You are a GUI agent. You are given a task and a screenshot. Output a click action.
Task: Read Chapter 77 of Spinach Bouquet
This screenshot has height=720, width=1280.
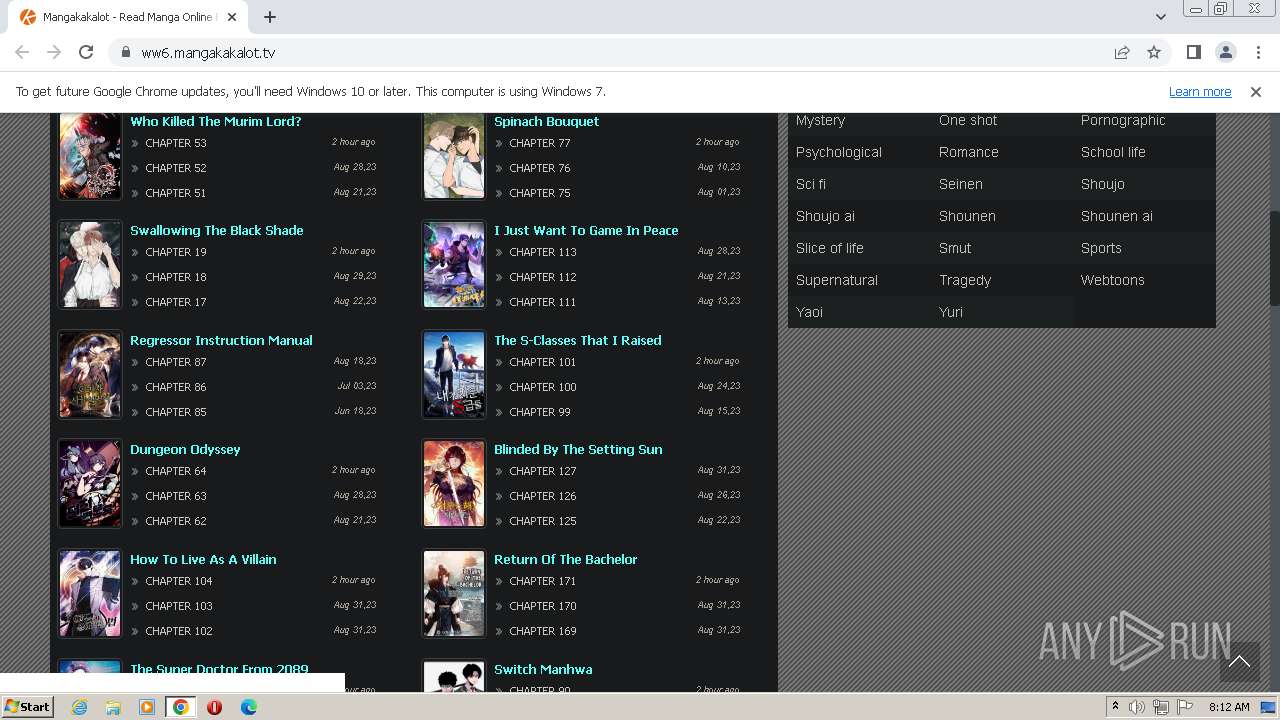pyautogui.click(x=540, y=143)
